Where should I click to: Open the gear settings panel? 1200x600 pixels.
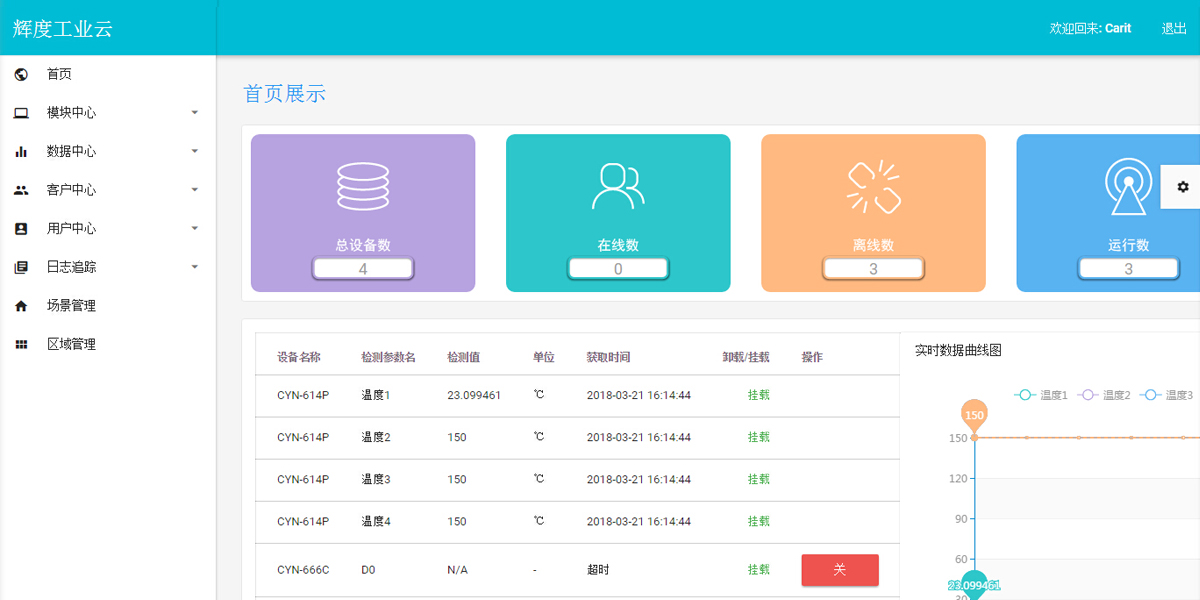click(1183, 187)
